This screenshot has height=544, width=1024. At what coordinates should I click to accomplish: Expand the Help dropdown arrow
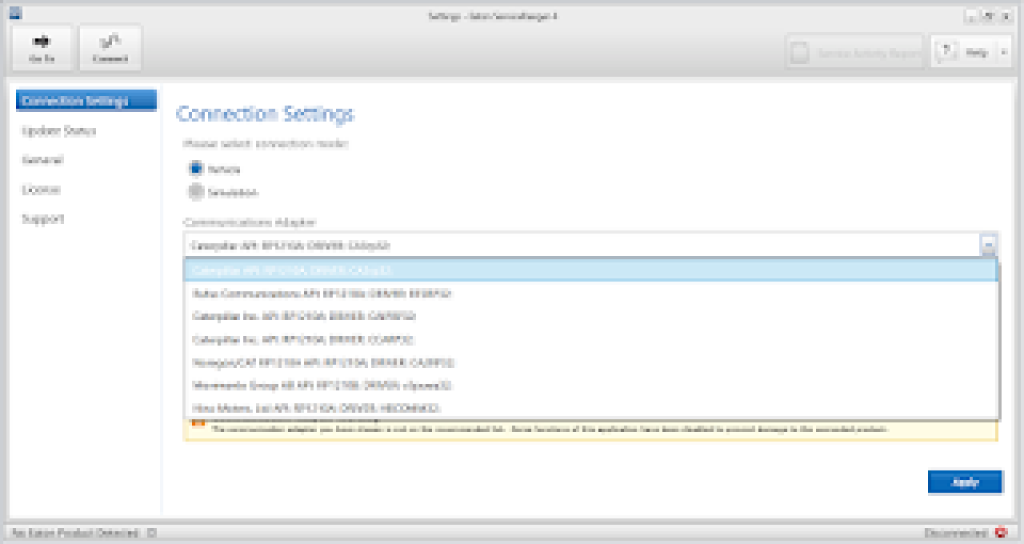click(1004, 52)
